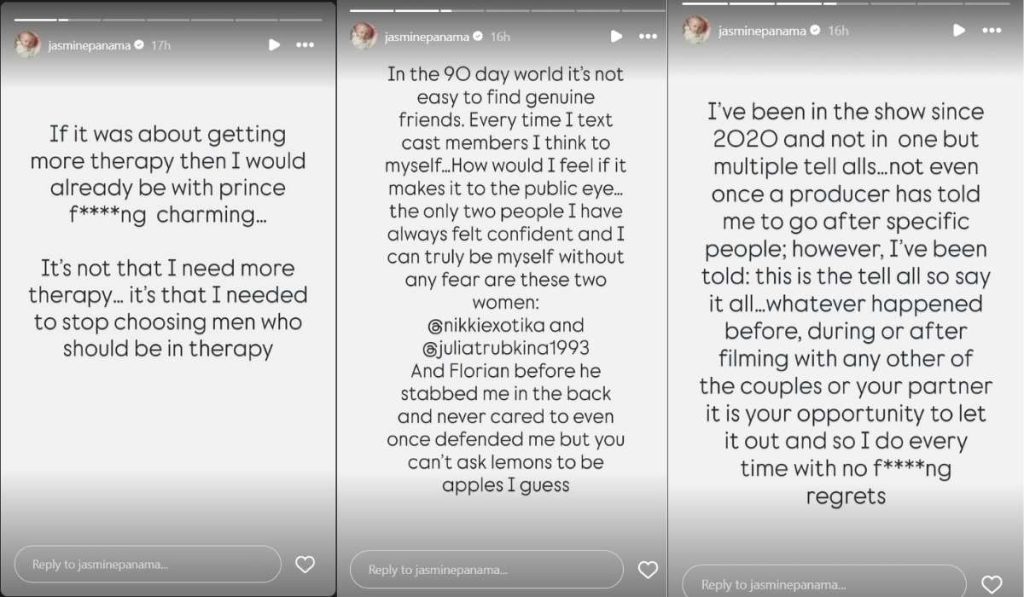
Task: Click profile avatar on the 'since 2020' story
Action: tap(696, 30)
